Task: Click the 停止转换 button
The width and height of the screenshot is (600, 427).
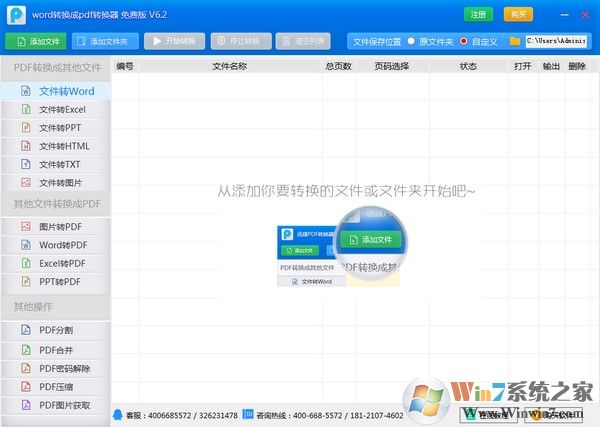Action: tap(241, 41)
